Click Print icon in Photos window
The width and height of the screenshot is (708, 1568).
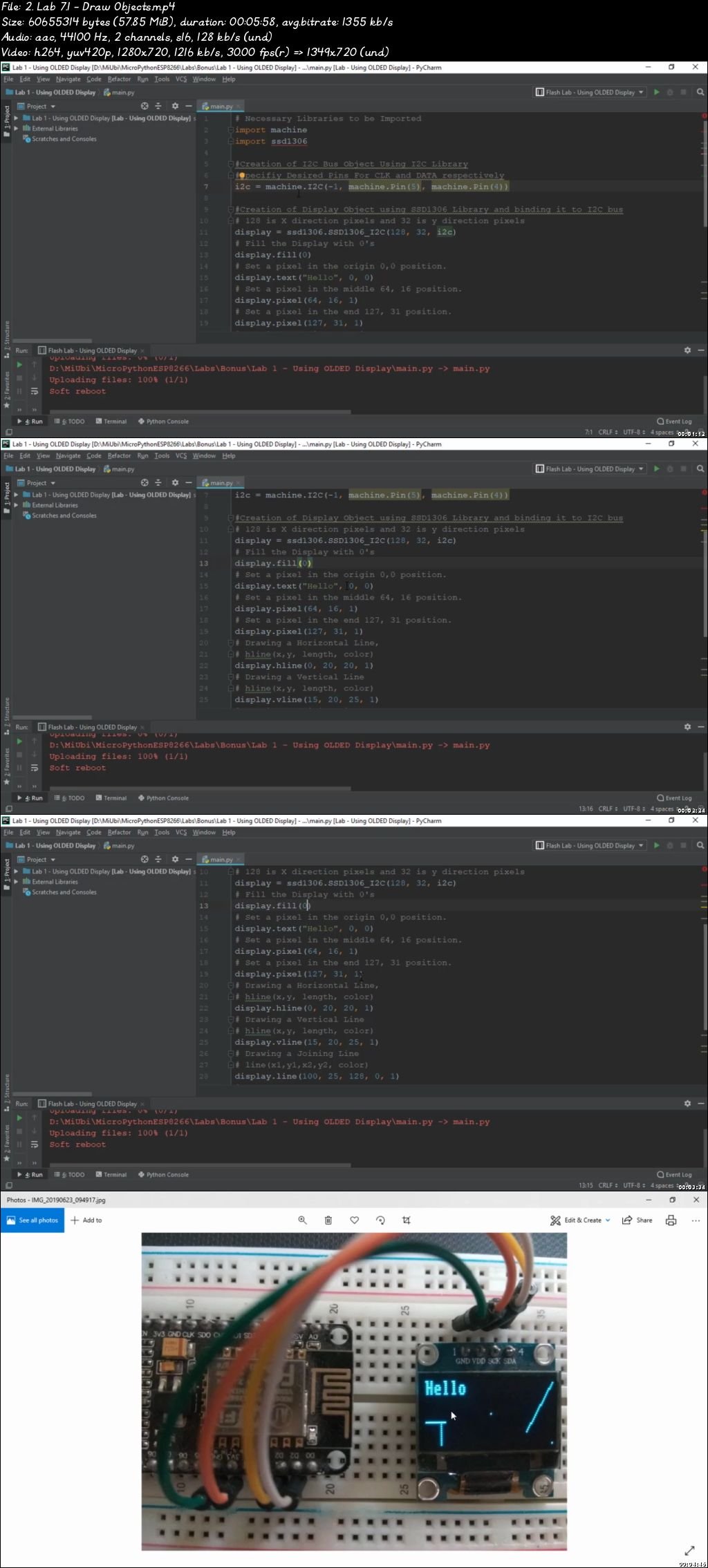(x=671, y=1220)
